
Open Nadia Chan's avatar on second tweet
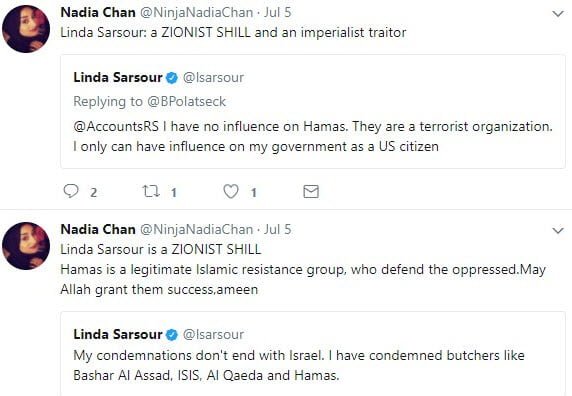(26, 246)
